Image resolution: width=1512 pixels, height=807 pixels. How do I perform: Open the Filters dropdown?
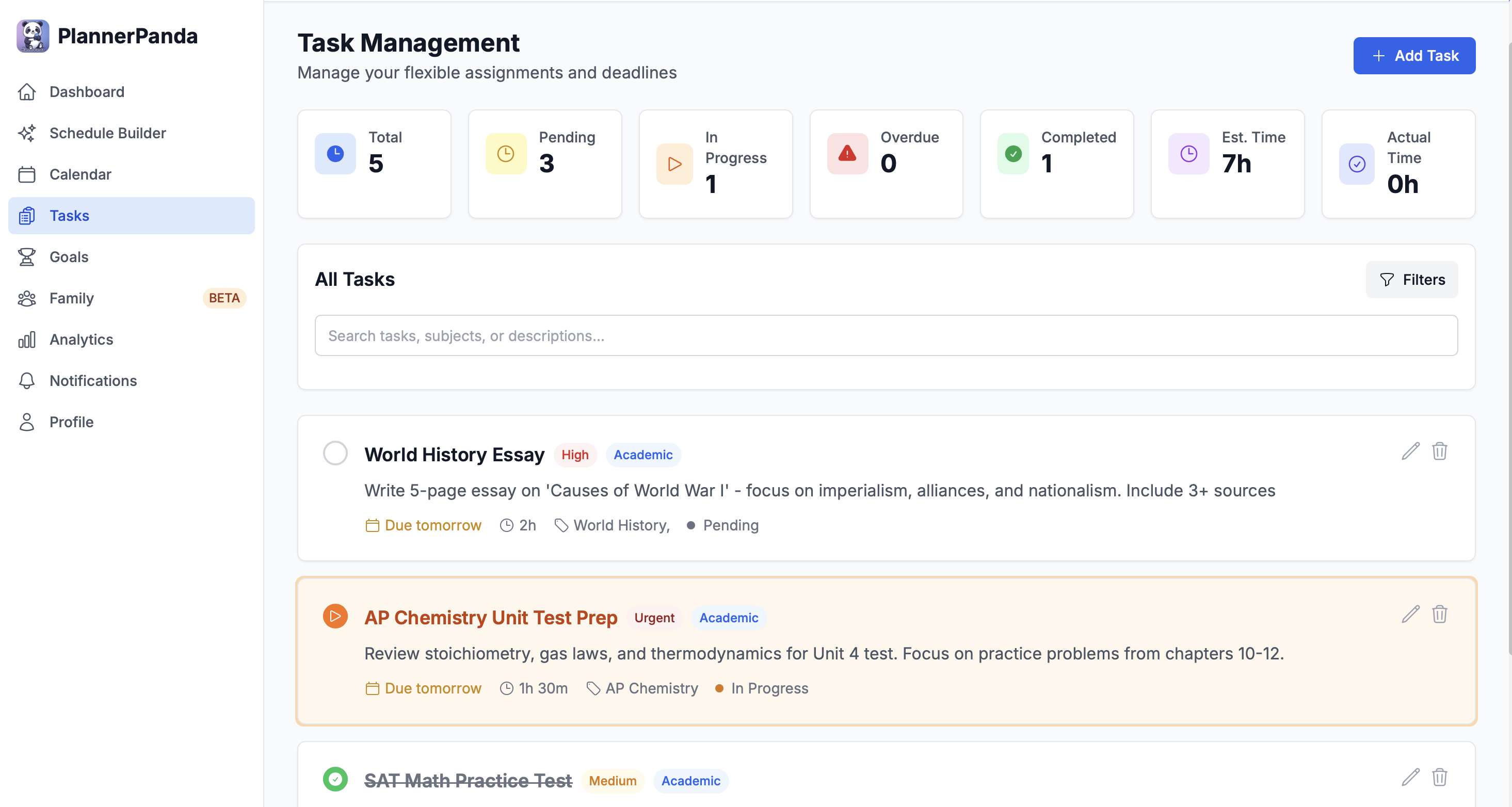click(x=1412, y=279)
